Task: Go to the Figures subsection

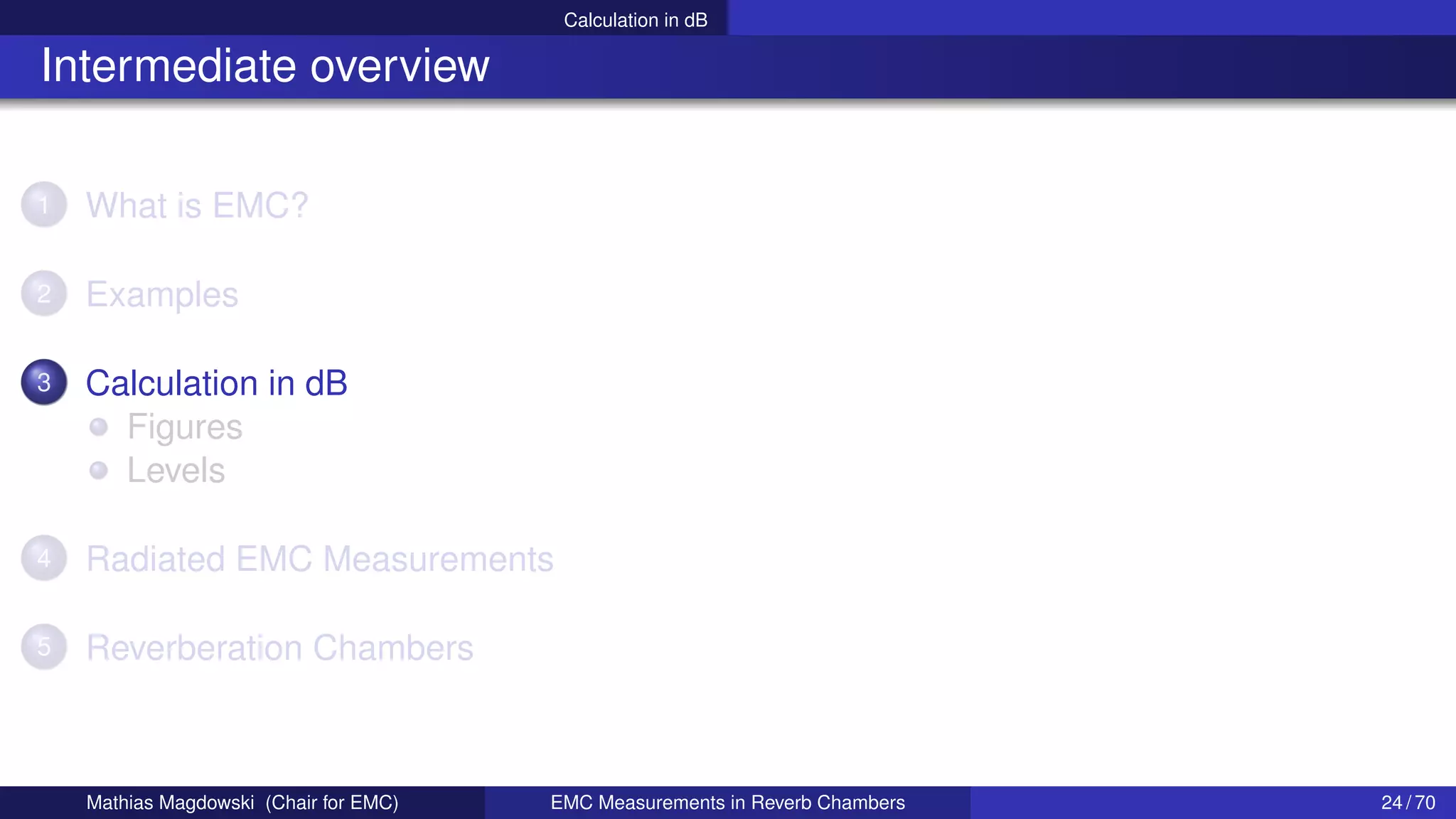Action: (x=185, y=427)
